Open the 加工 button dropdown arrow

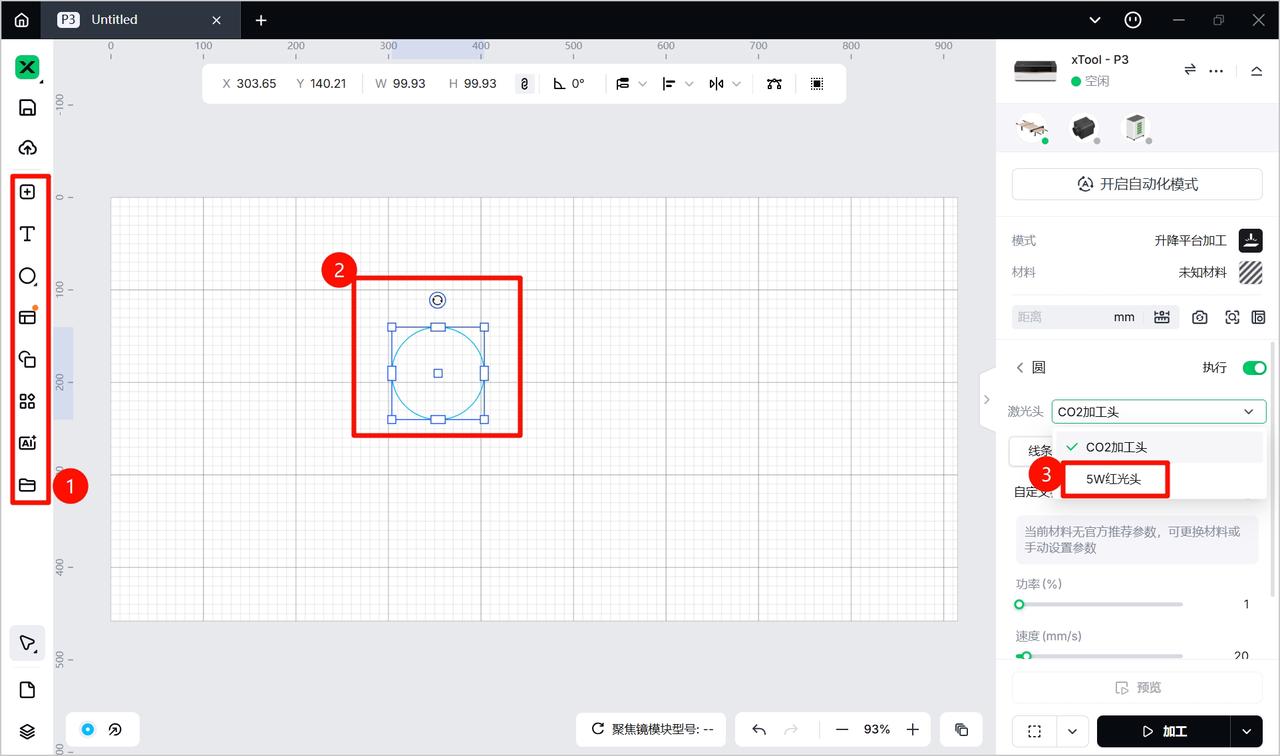pos(1246,731)
